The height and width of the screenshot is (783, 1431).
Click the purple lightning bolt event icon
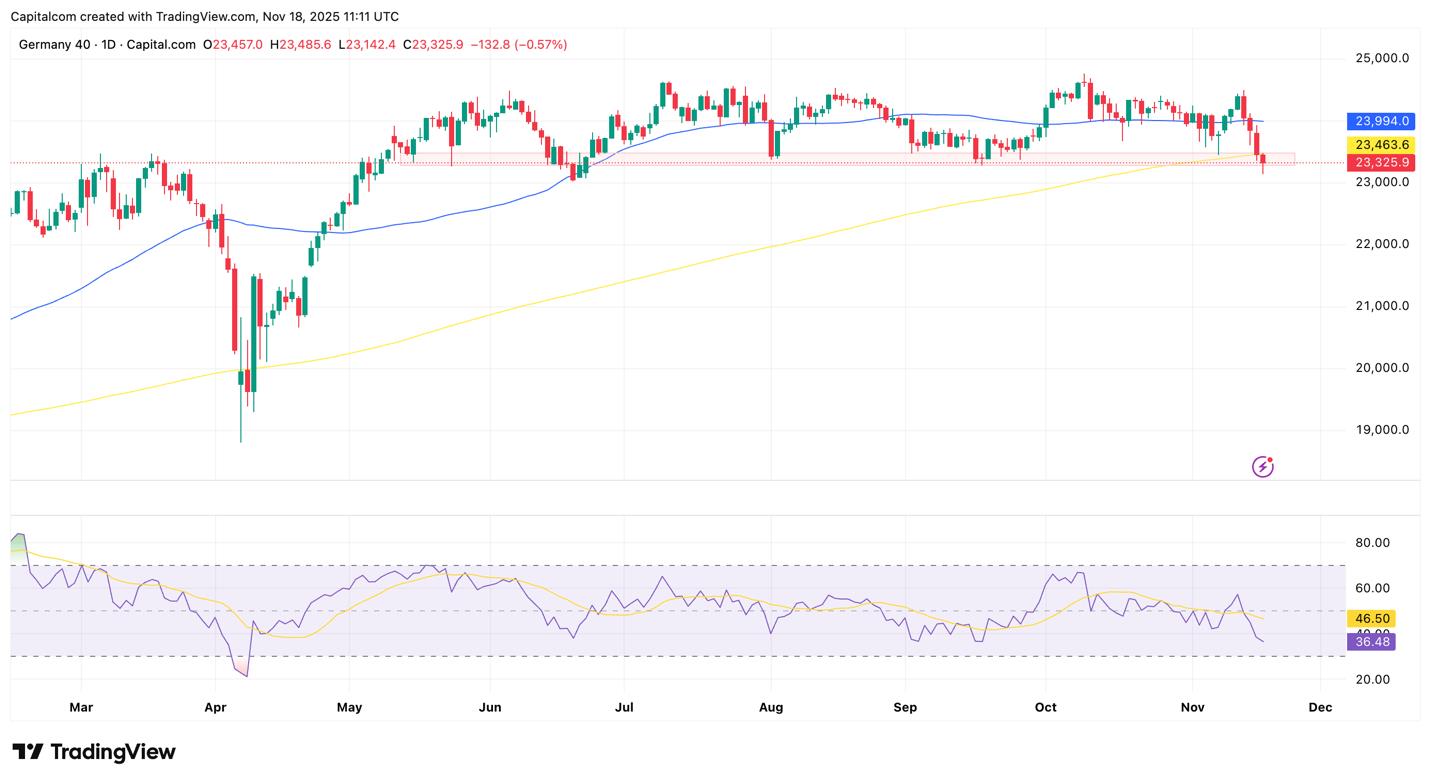point(1263,466)
